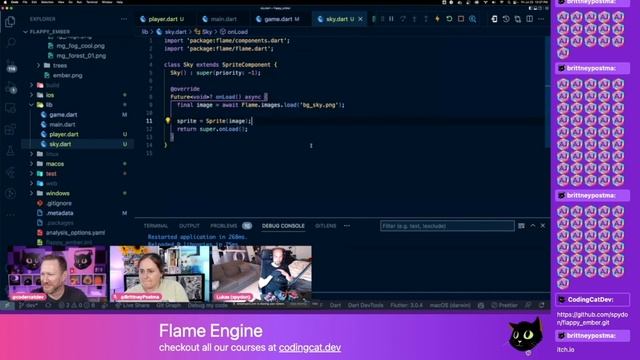Open the PROBLEMS panel tab
Screen dimensions: 640x360
231,226
